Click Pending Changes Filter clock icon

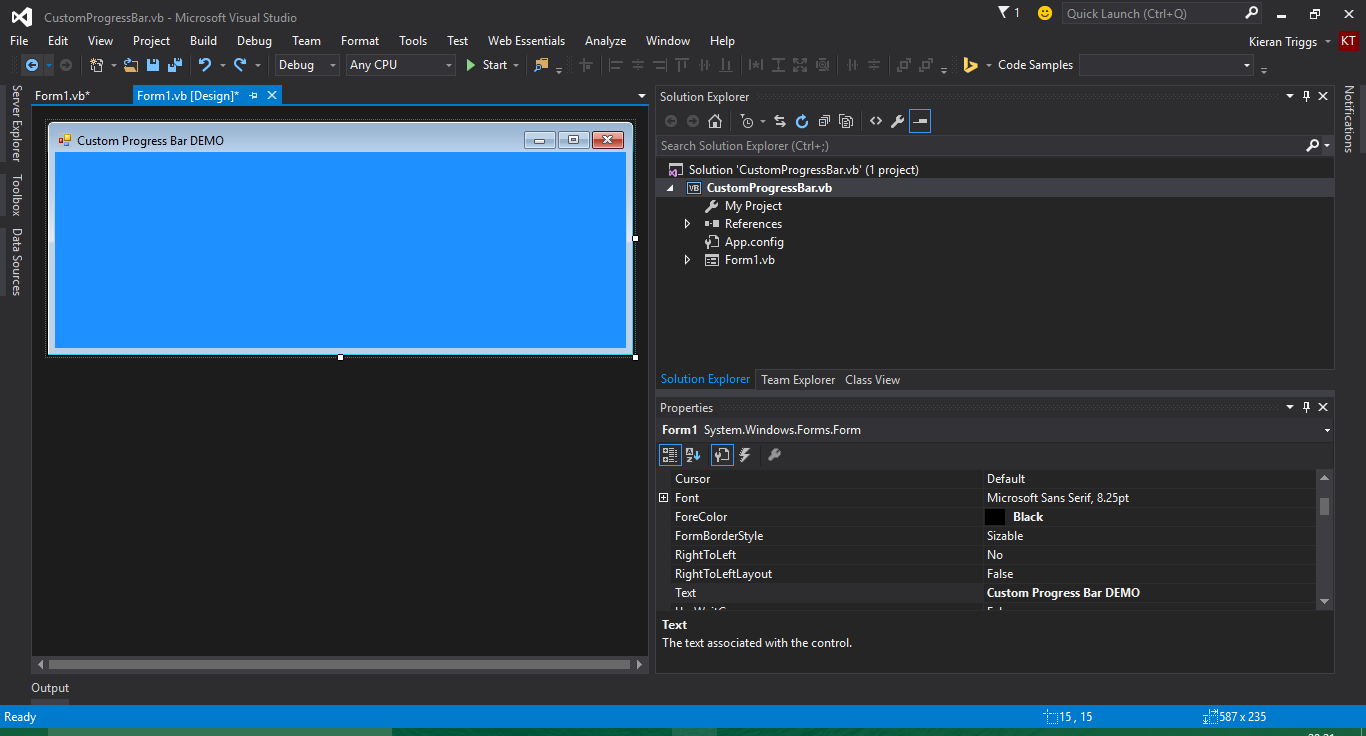(x=746, y=121)
